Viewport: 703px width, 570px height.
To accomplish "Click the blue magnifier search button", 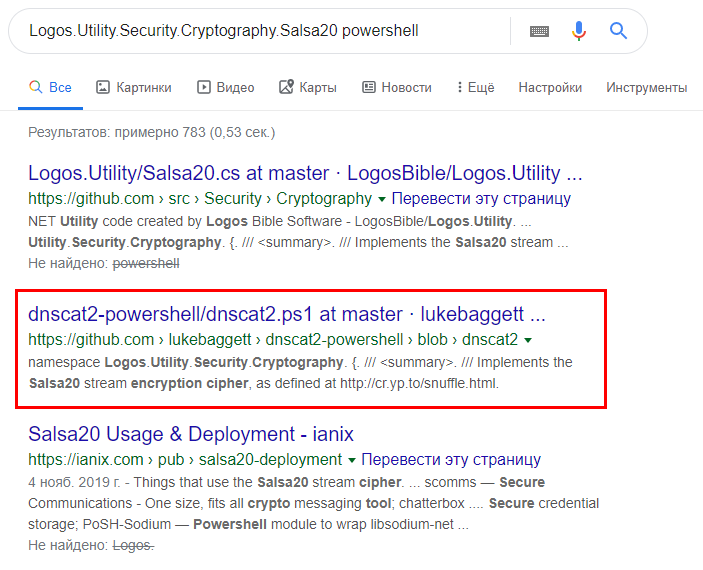I will pos(618,31).
